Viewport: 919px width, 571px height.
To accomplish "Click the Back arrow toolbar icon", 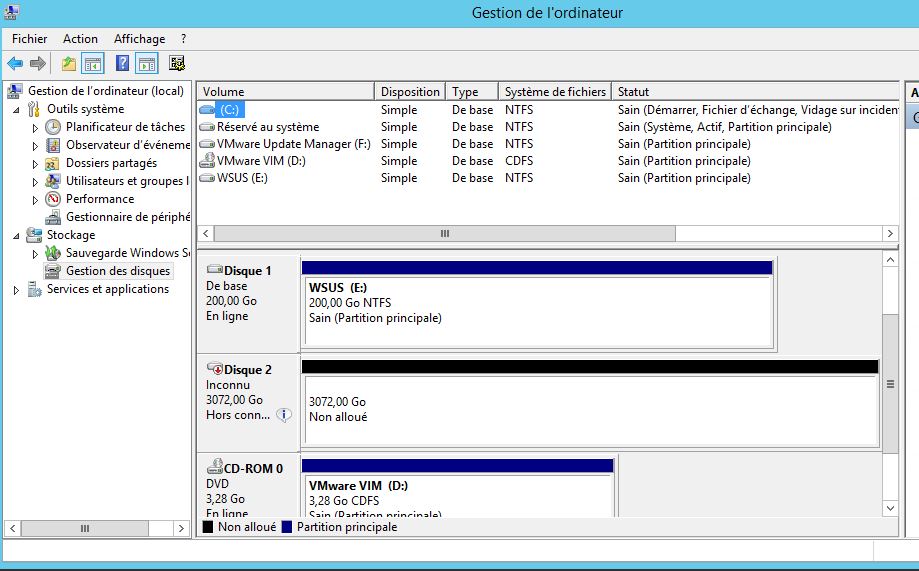I will click(15, 63).
